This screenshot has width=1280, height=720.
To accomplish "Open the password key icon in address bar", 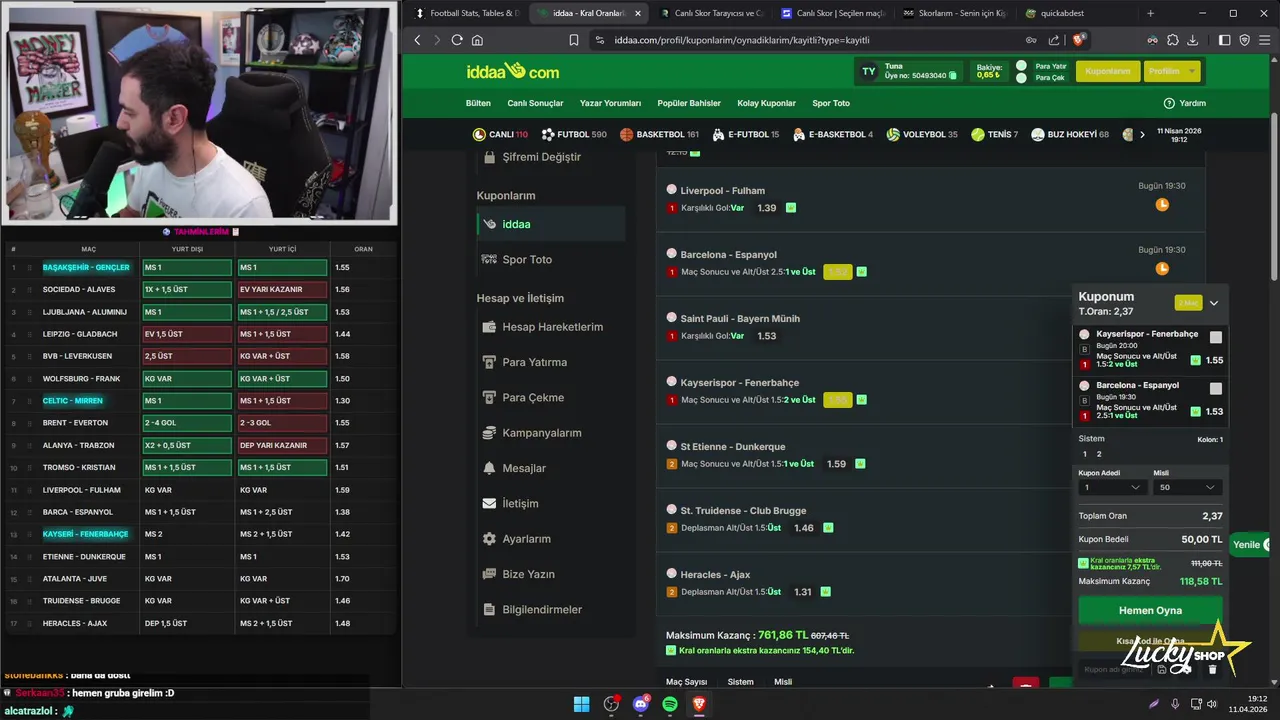I will point(1031,40).
